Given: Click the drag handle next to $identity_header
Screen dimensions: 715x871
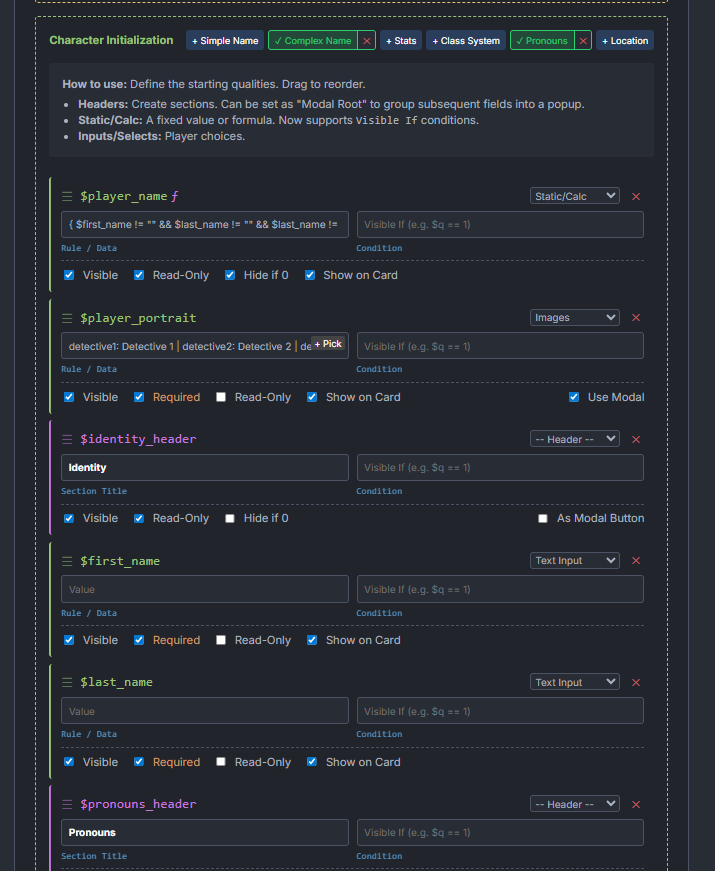Looking at the screenshot, I should (68, 439).
